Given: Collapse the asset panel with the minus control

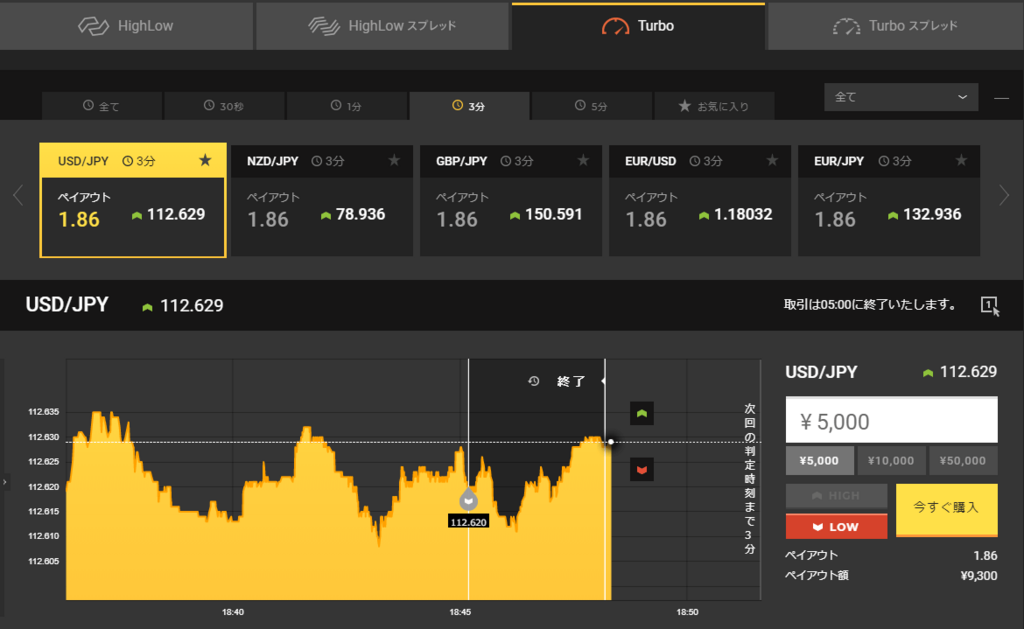Looking at the screenshot, I should 1000,97.
